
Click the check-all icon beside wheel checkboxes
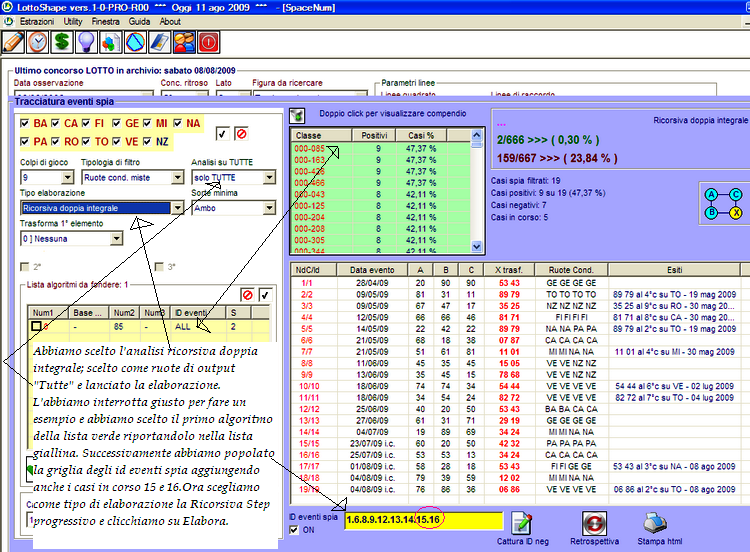tap(222, 134)
